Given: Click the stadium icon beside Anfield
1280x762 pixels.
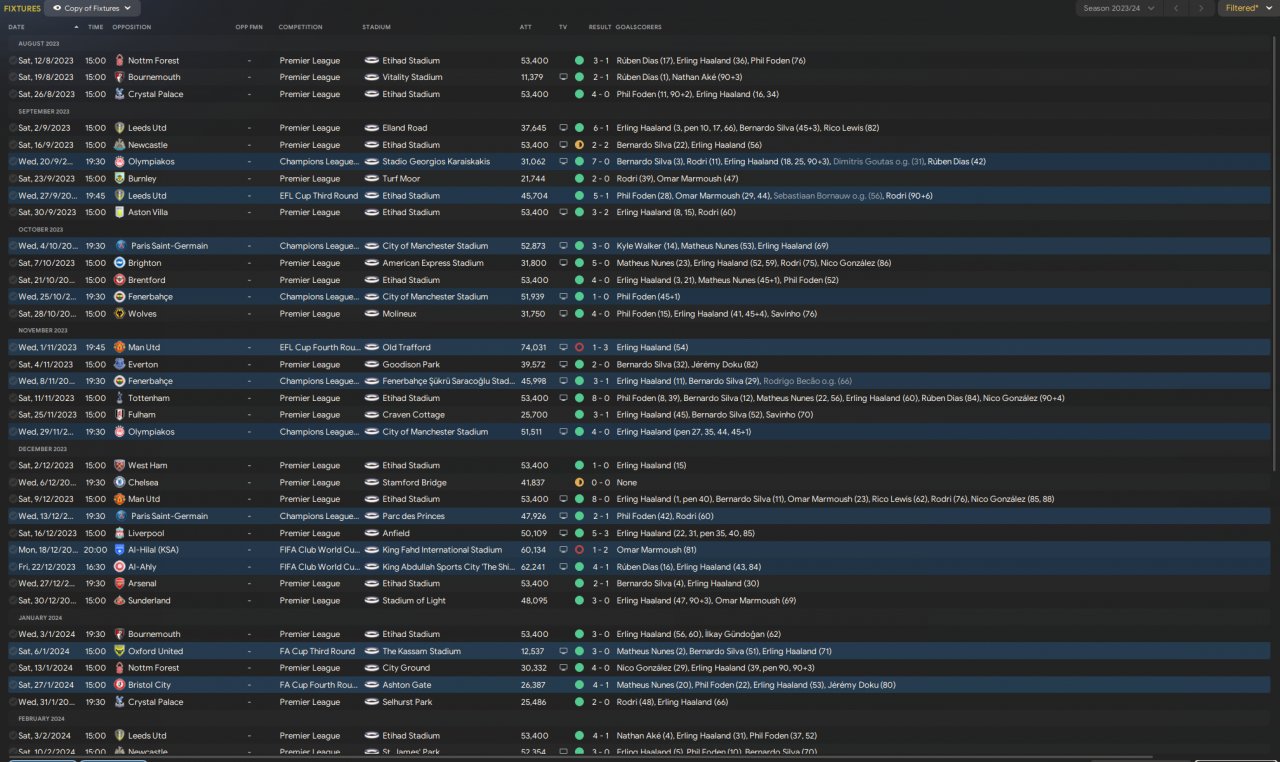Looking at the screenshot, I should tap(371, 533).
